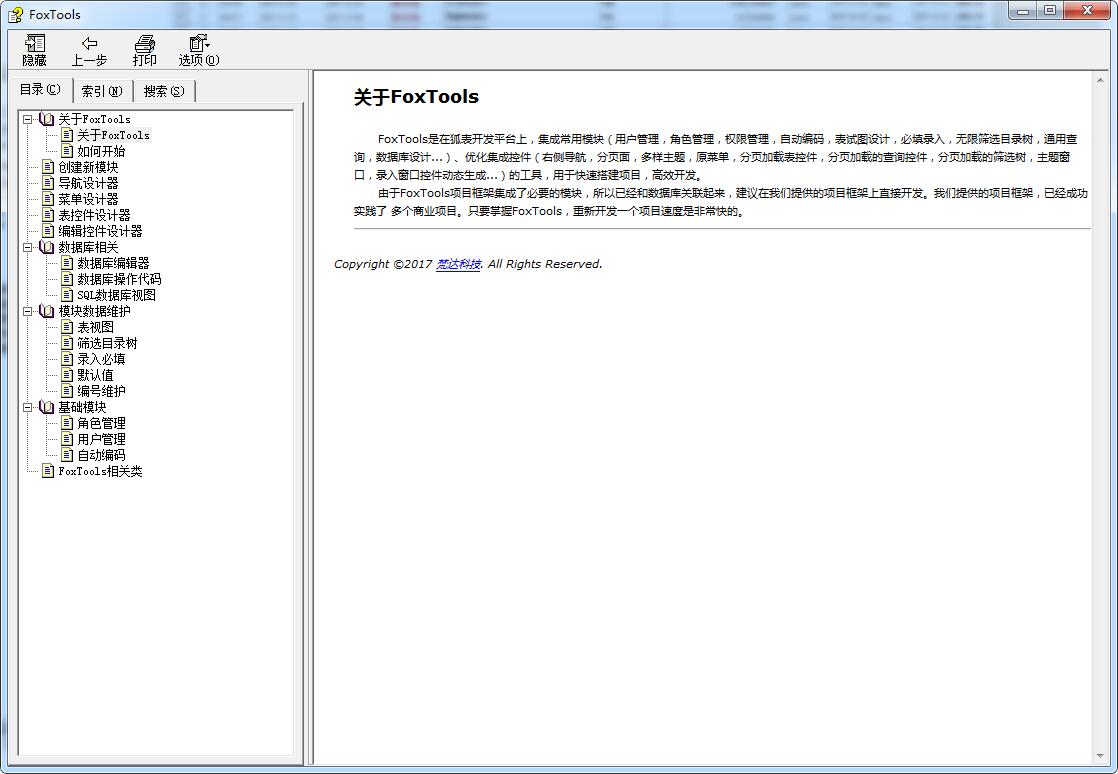This screenshot has width=1118, height=774.
Task: Open the 编辑控件设计器 topic
Action: (101, 231)
